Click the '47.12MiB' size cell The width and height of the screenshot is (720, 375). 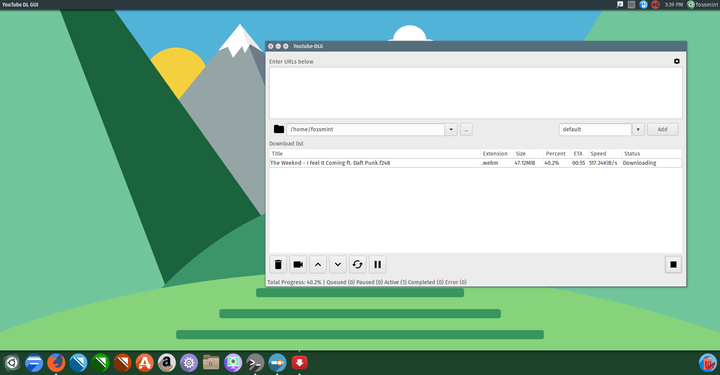524,163
